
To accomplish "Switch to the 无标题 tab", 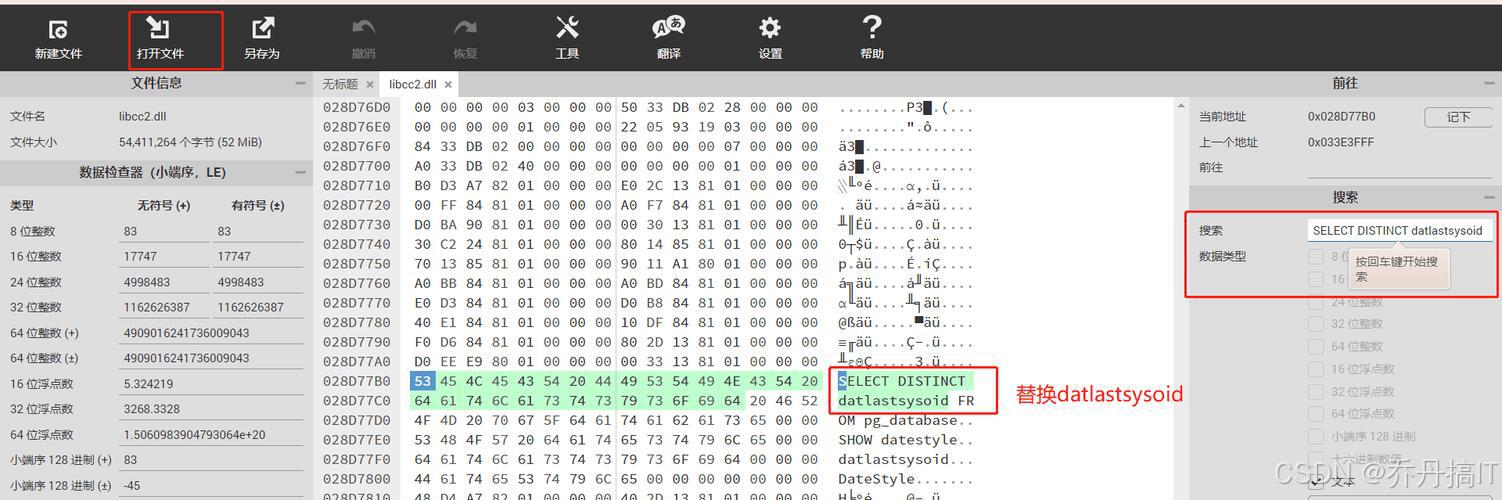I will click(x=340, y=85).
